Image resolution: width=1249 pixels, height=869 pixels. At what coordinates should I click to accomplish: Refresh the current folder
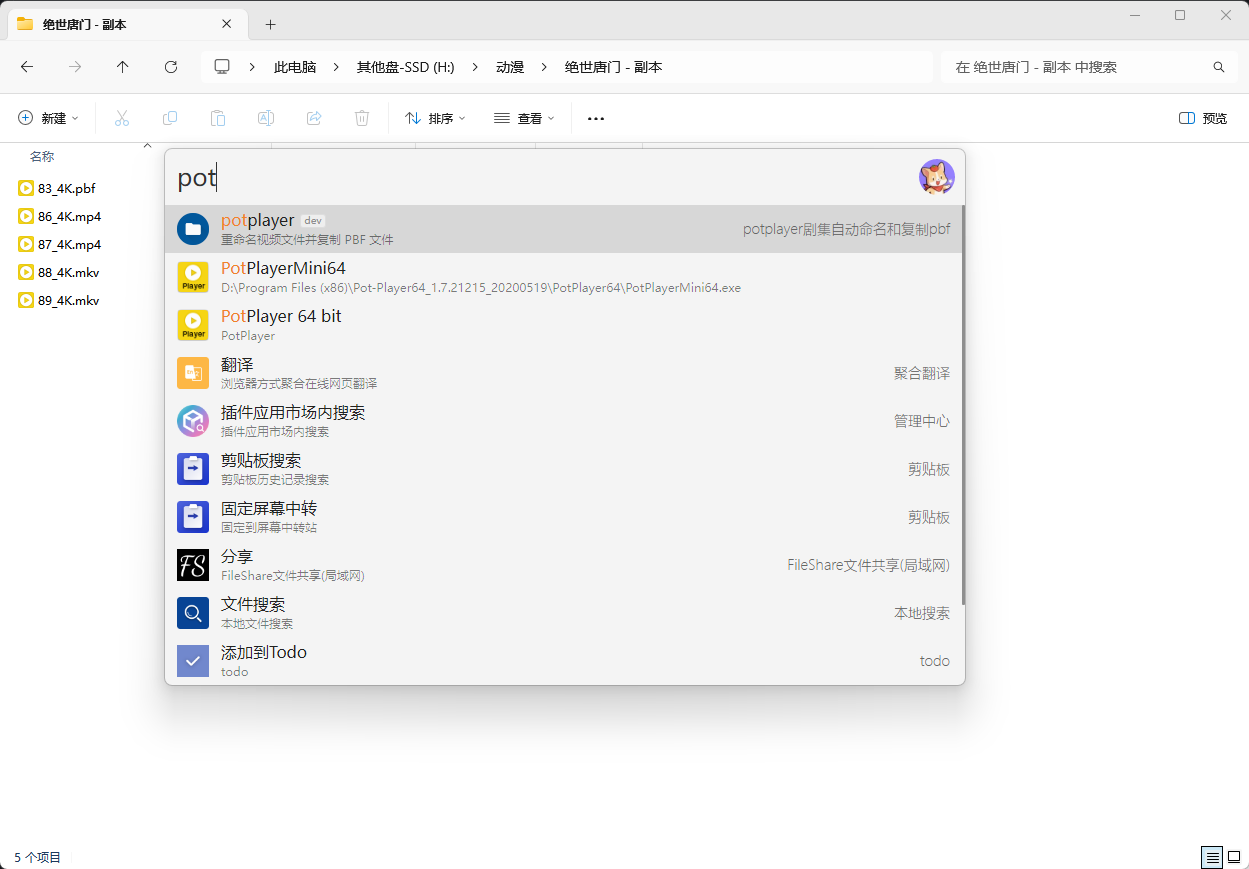point(171,67)
